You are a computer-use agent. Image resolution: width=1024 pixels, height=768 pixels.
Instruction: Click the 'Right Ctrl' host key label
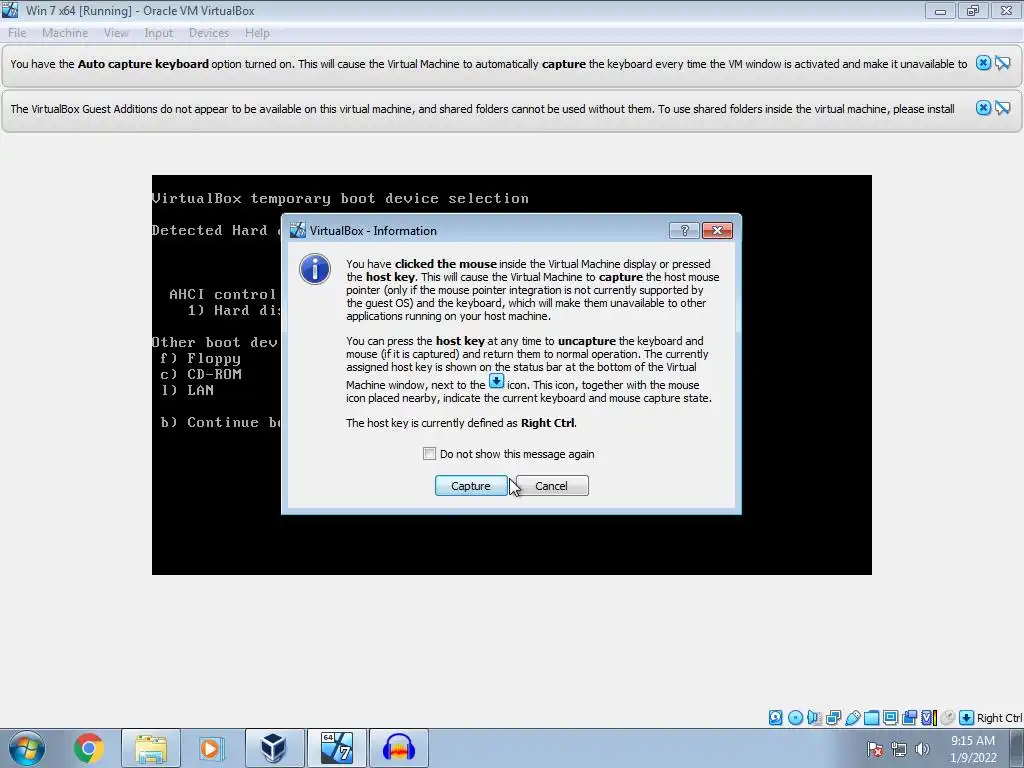click(999, 718)
